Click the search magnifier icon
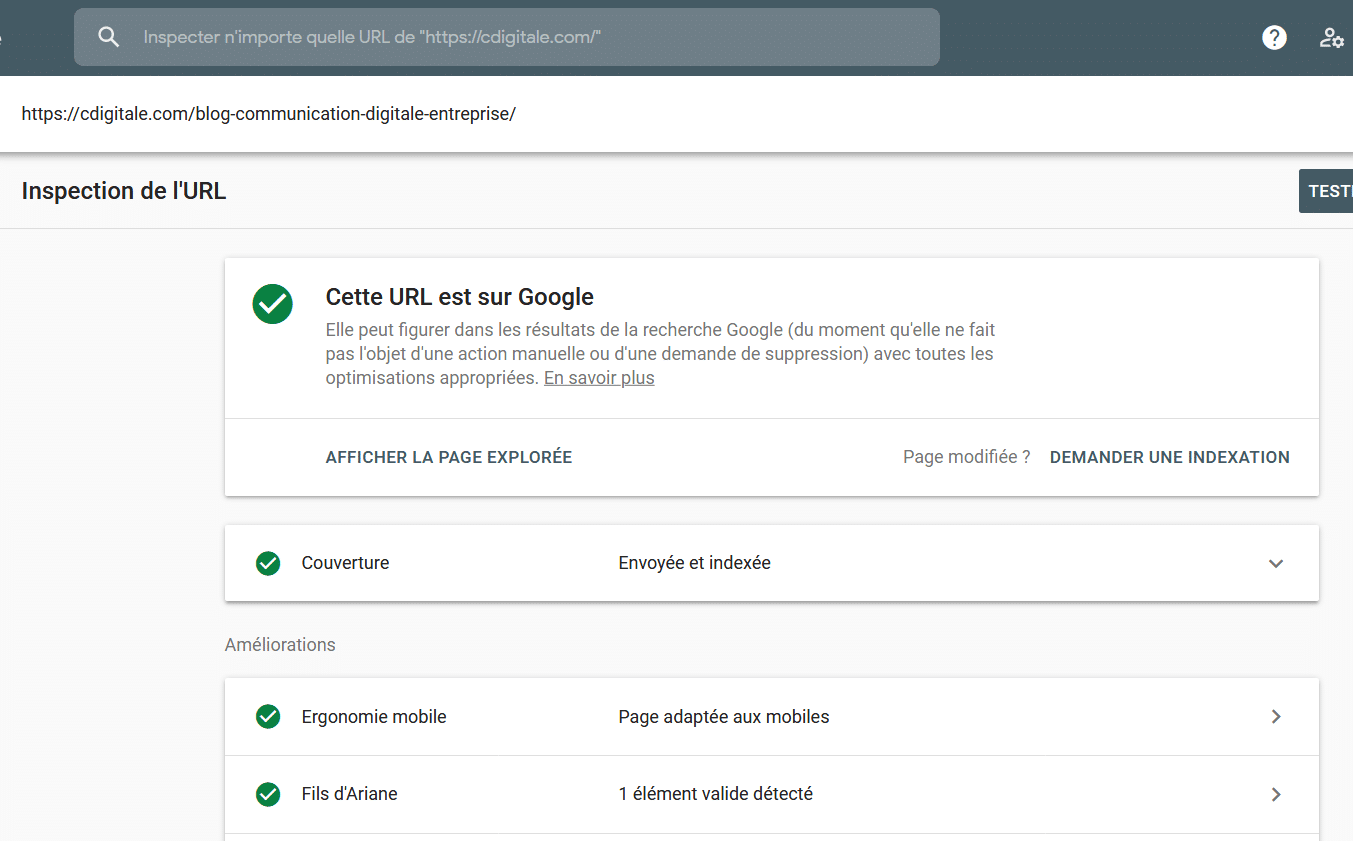The image size is (1353, 841). pos(109,37)
